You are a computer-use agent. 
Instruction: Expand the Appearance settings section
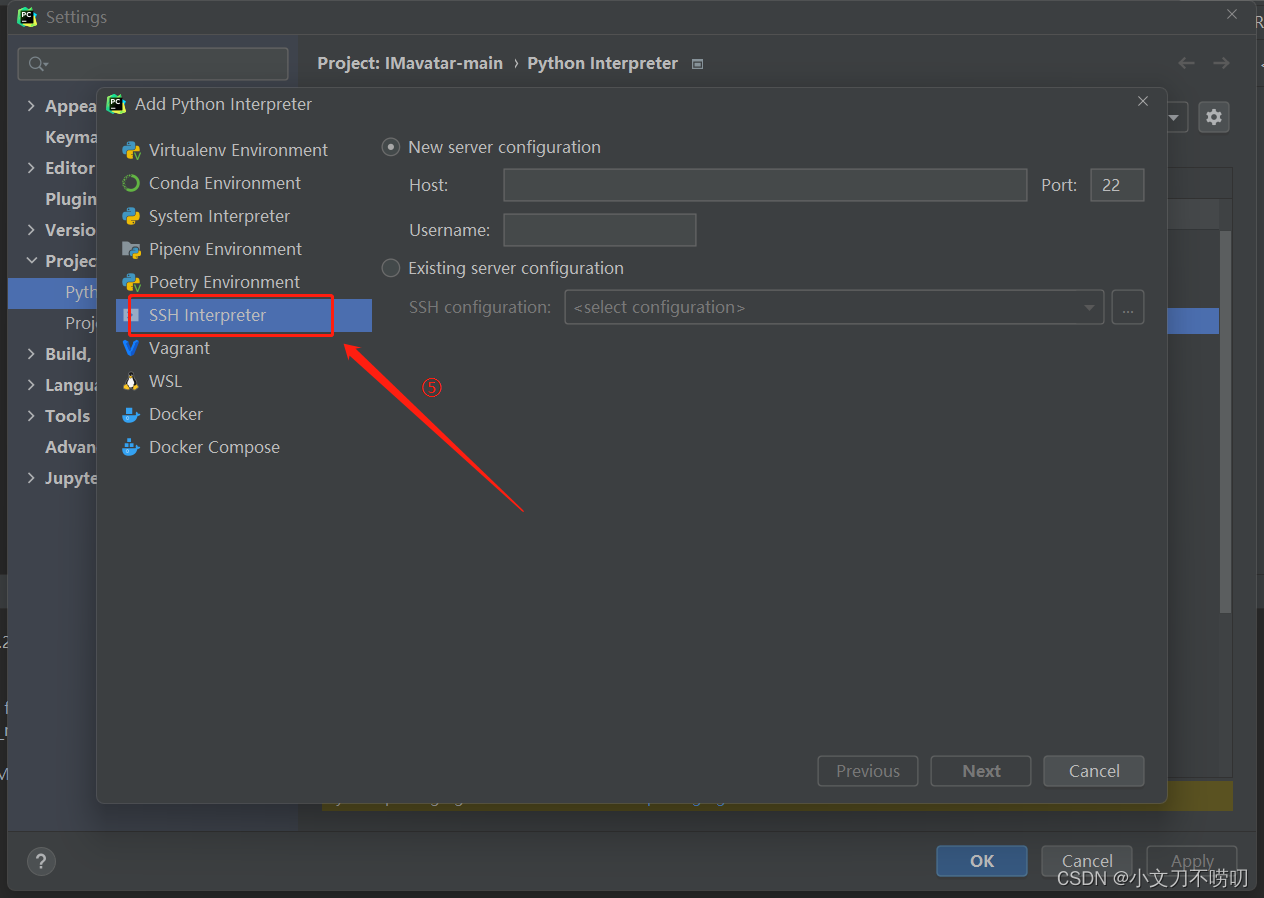click(31, 106)
